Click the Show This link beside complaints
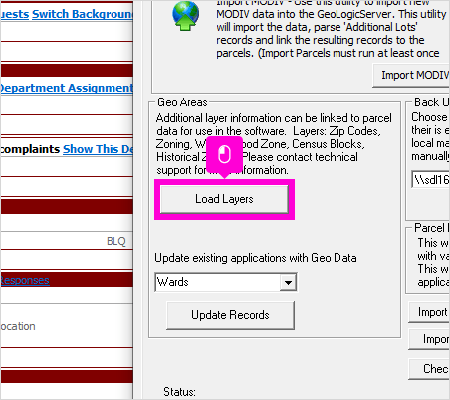Image resolution: width=450 pixels, height=400 pixels. [x=98, y=149]
